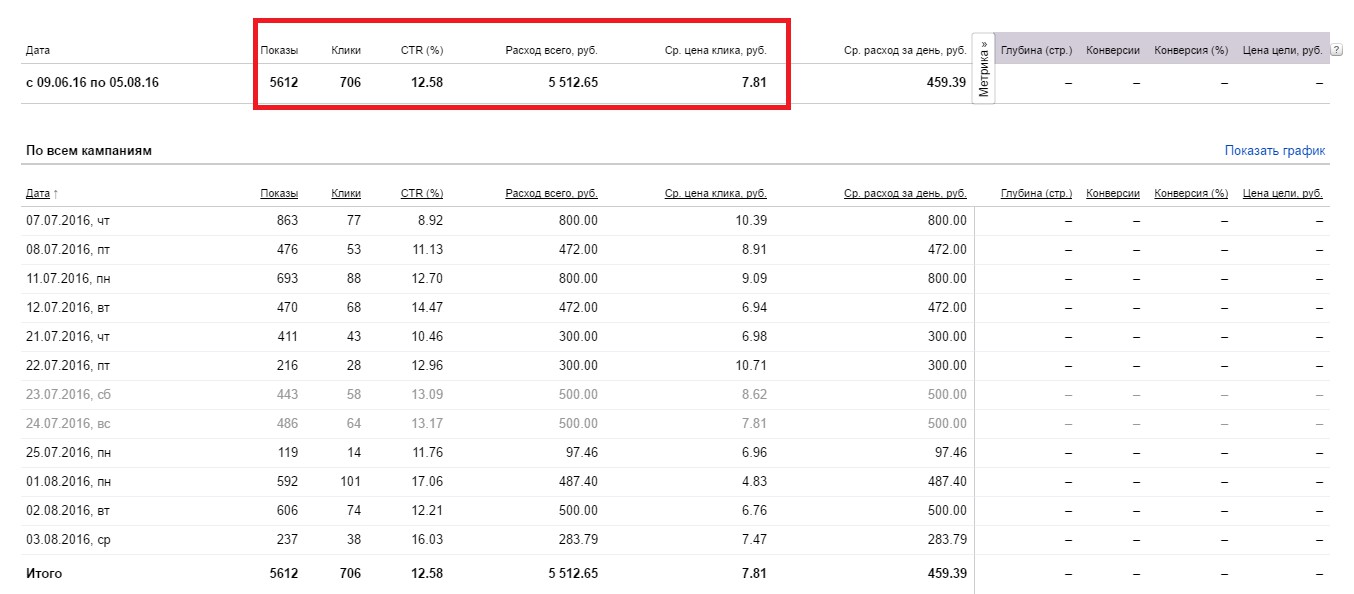1354x594 pixels.
Task: Select the 23.07.2016 Saturday row
Action: [677, 395]
